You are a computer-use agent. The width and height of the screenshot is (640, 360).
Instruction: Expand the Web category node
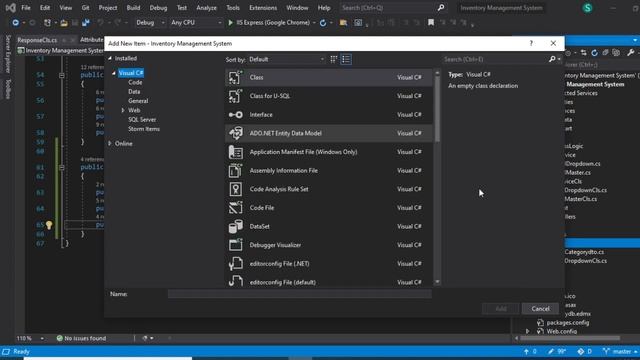point(123,110)
